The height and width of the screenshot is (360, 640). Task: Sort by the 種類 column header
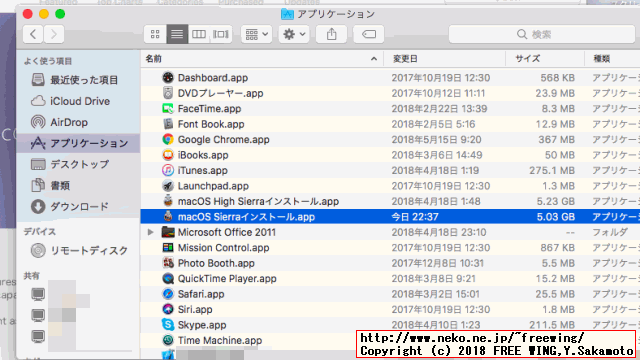(x=612, y=59)
